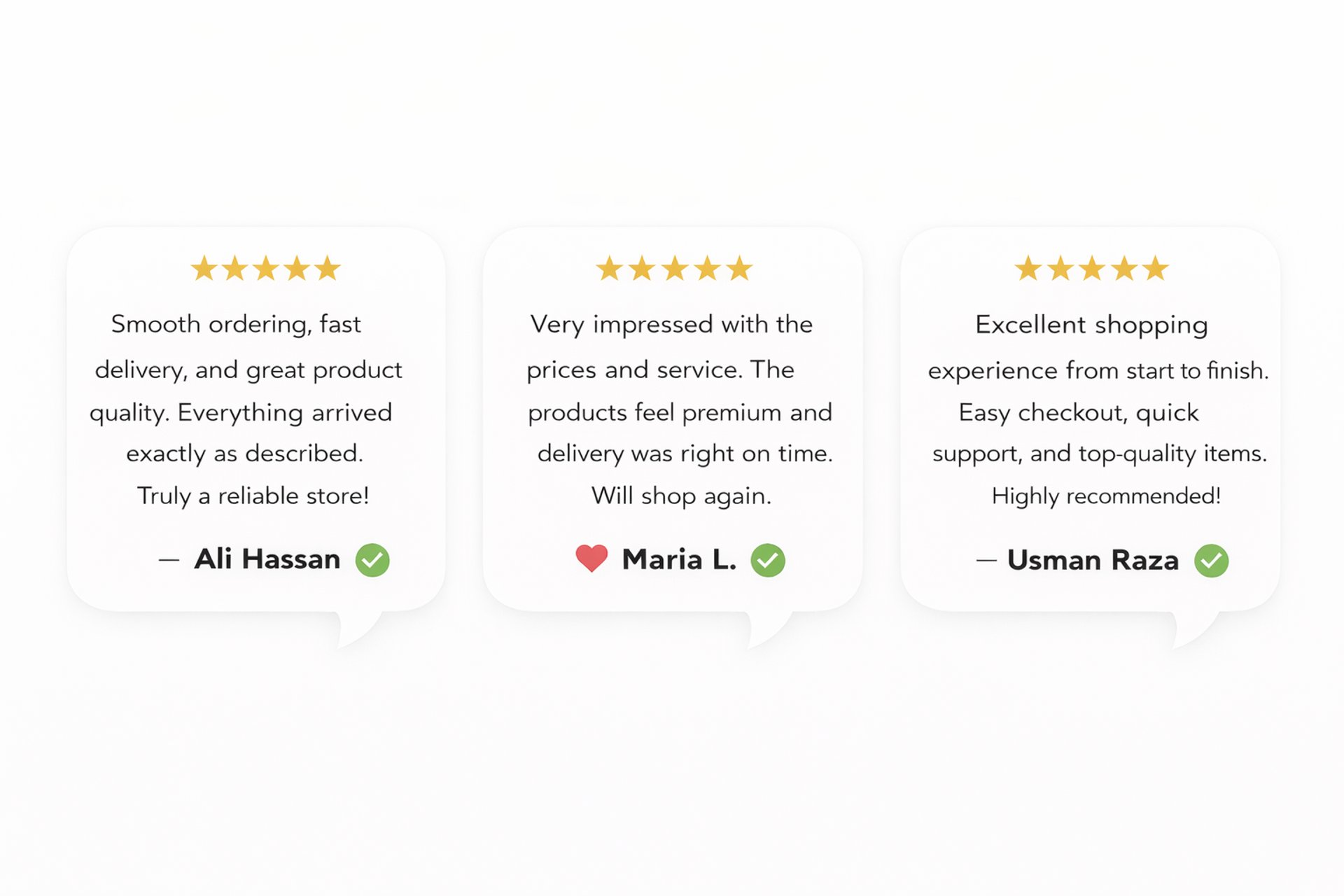Click the first star in Maria L.'s review
The height and width of the screenshot is (896, 1344).
[x=609, y=268]
